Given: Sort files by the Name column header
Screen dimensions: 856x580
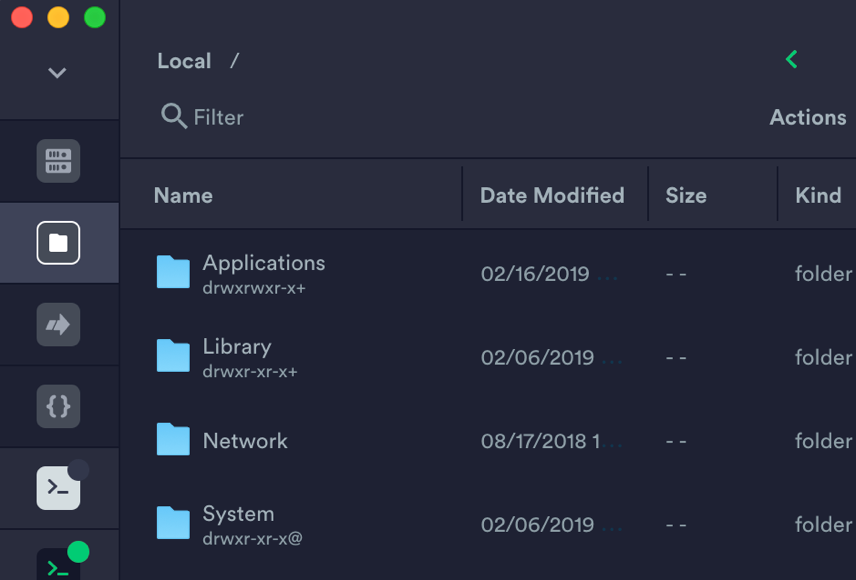Looking at the screenshot, I should pyautogui.click(x=183, y=195).
